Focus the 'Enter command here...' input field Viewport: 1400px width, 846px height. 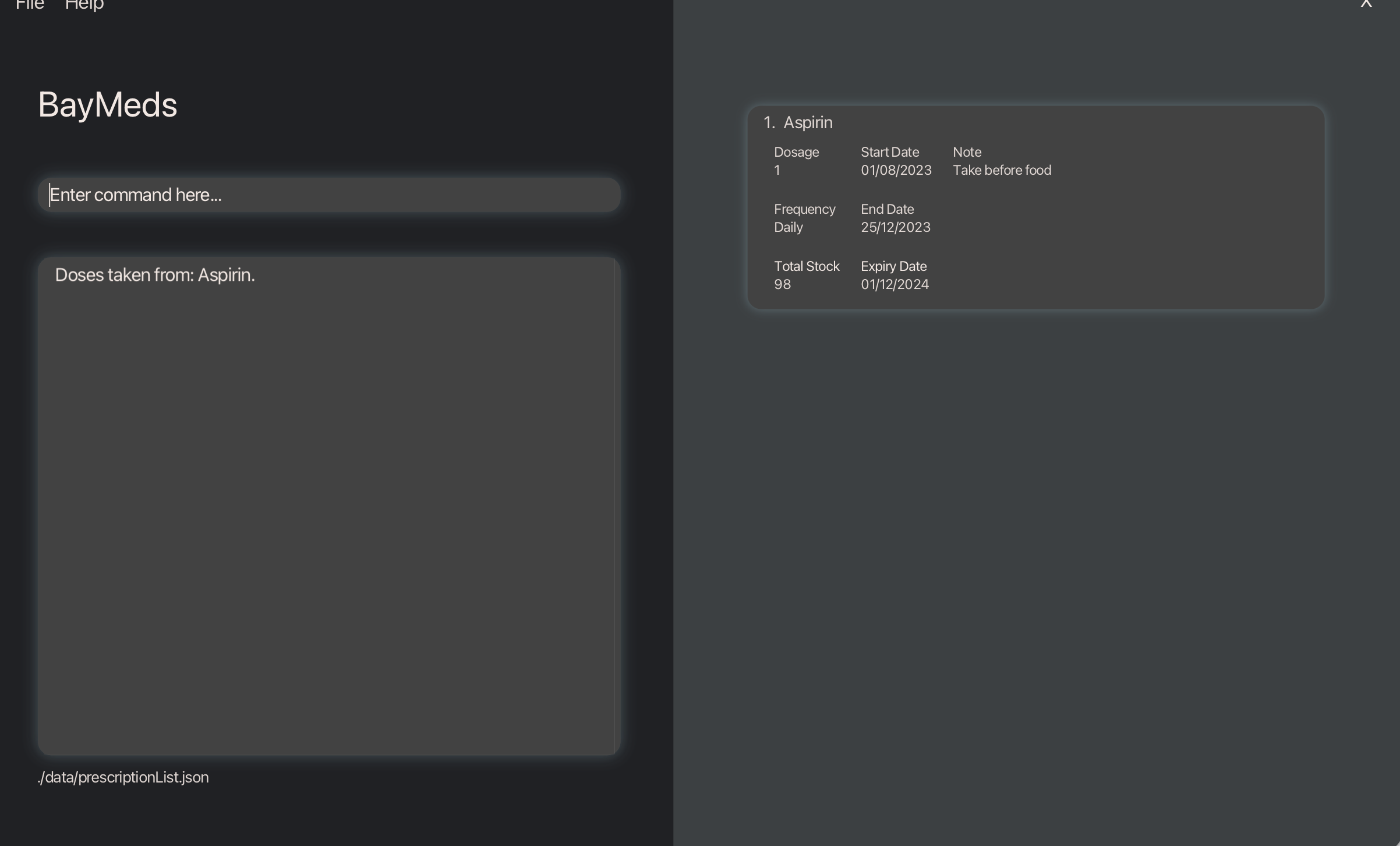[x=329, y=195]
